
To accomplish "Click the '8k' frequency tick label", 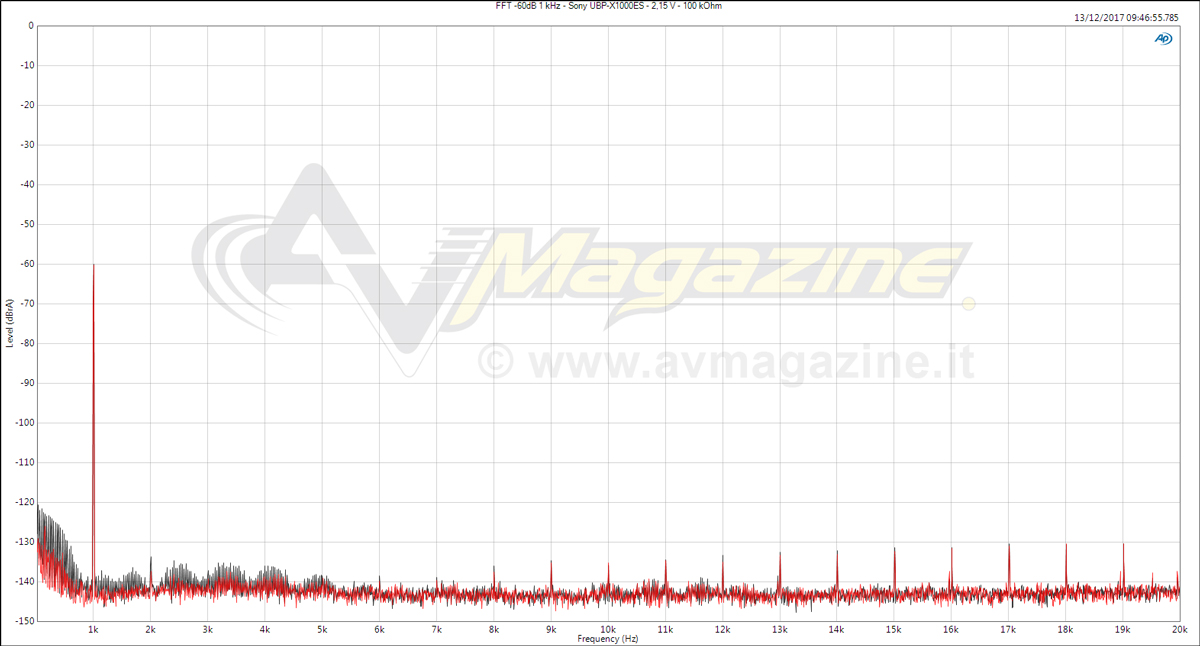I will (x=493, y=630).
